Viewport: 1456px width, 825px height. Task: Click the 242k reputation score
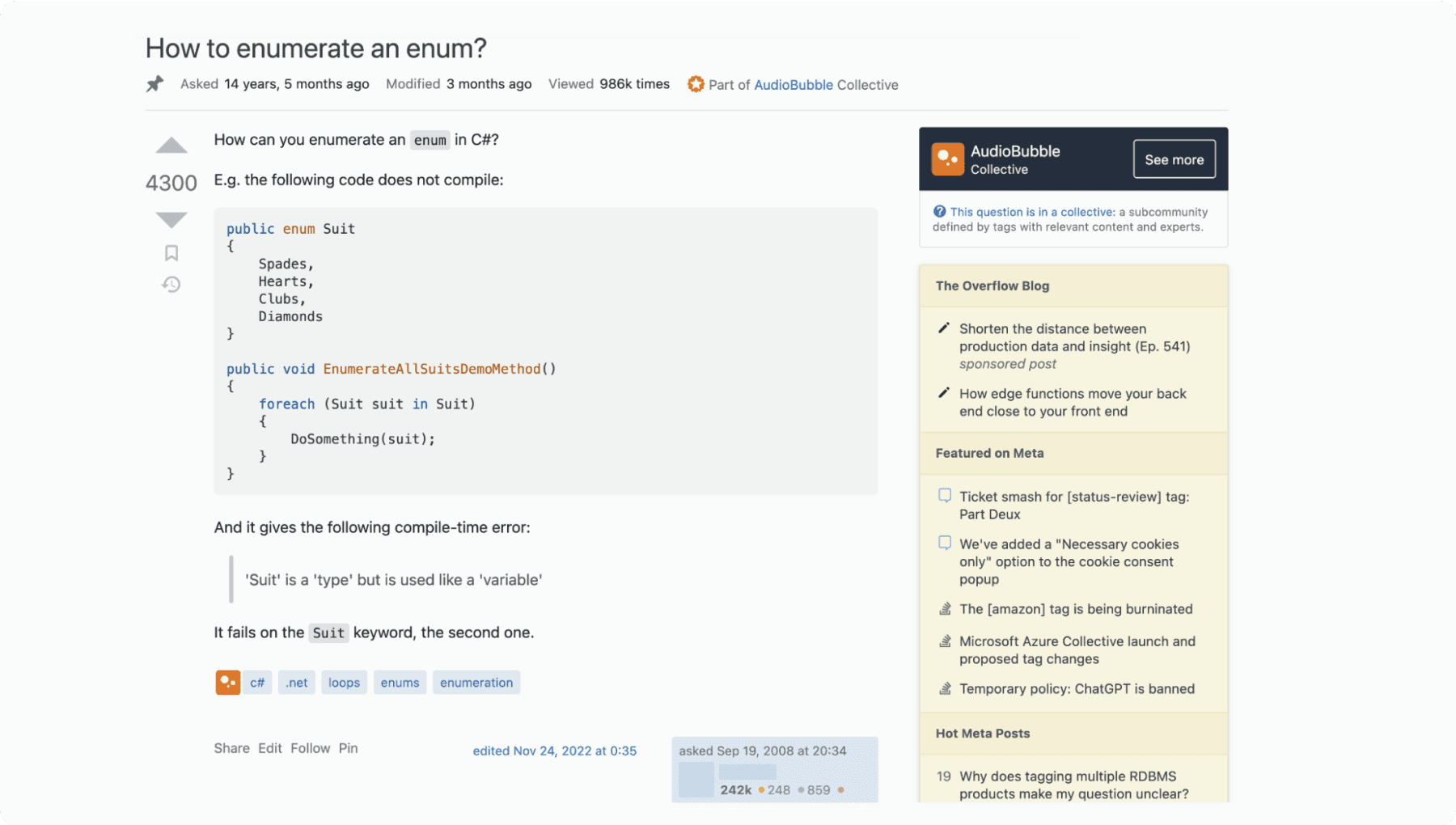coord(735,789)
